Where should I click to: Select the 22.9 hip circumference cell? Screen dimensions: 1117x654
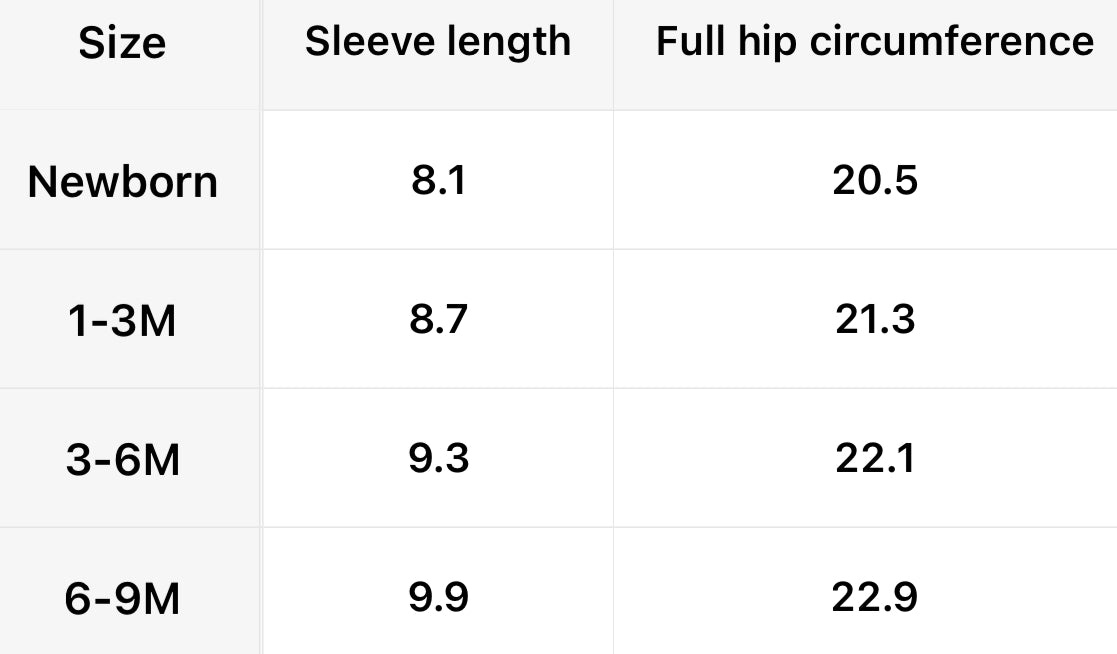(874, 598)
